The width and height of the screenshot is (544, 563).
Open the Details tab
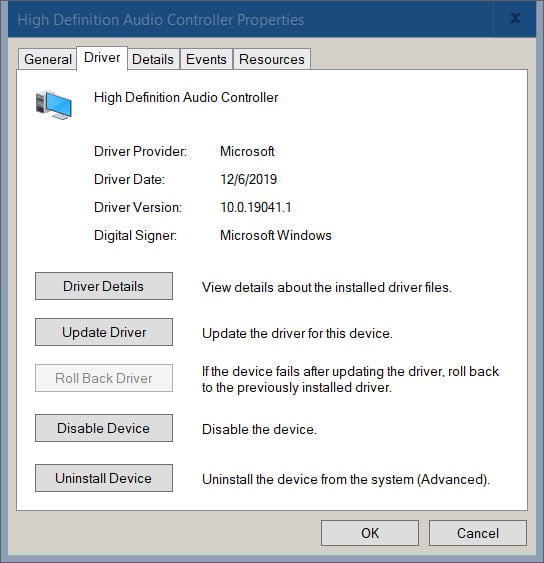click(x=153, y=59)
